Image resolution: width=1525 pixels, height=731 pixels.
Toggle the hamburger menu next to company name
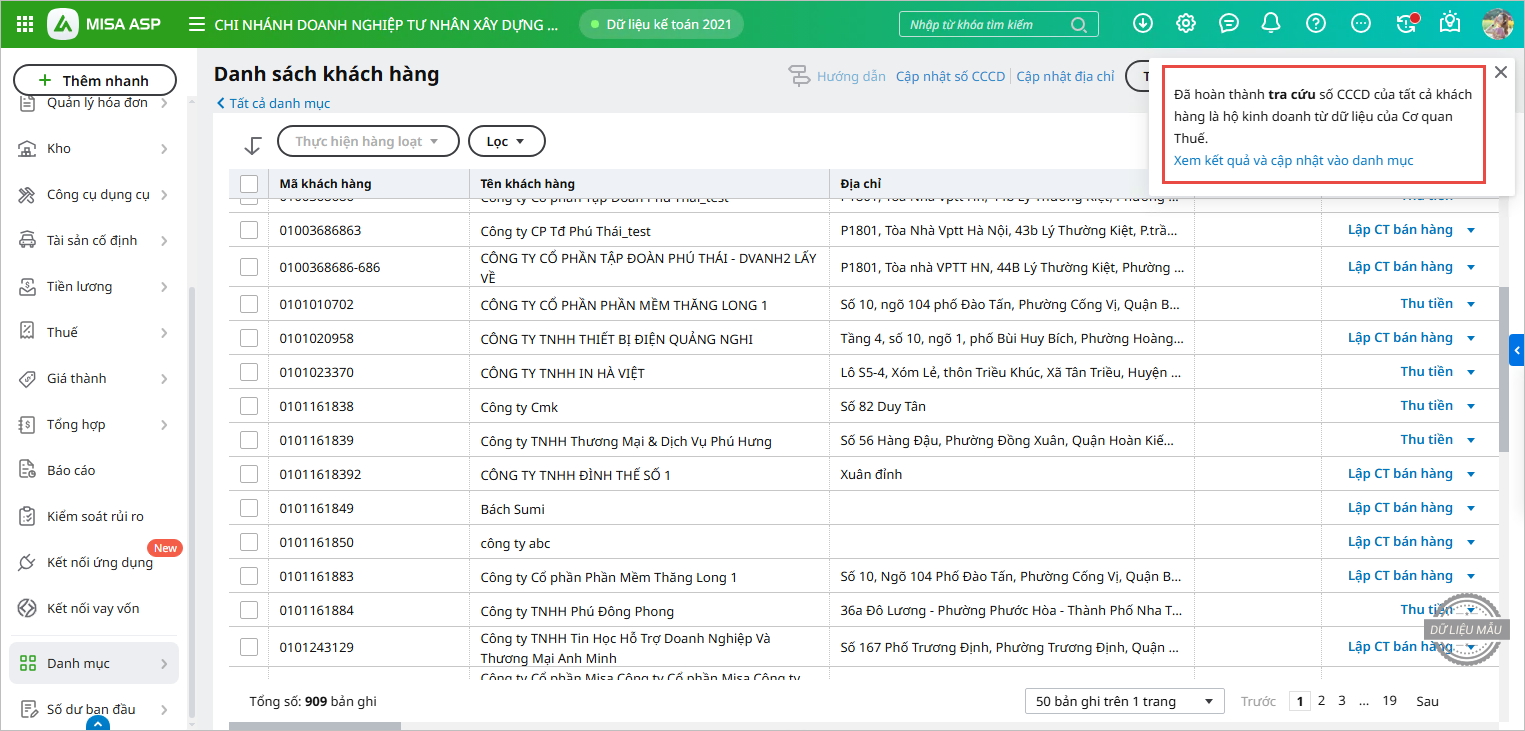coord(197,24)
